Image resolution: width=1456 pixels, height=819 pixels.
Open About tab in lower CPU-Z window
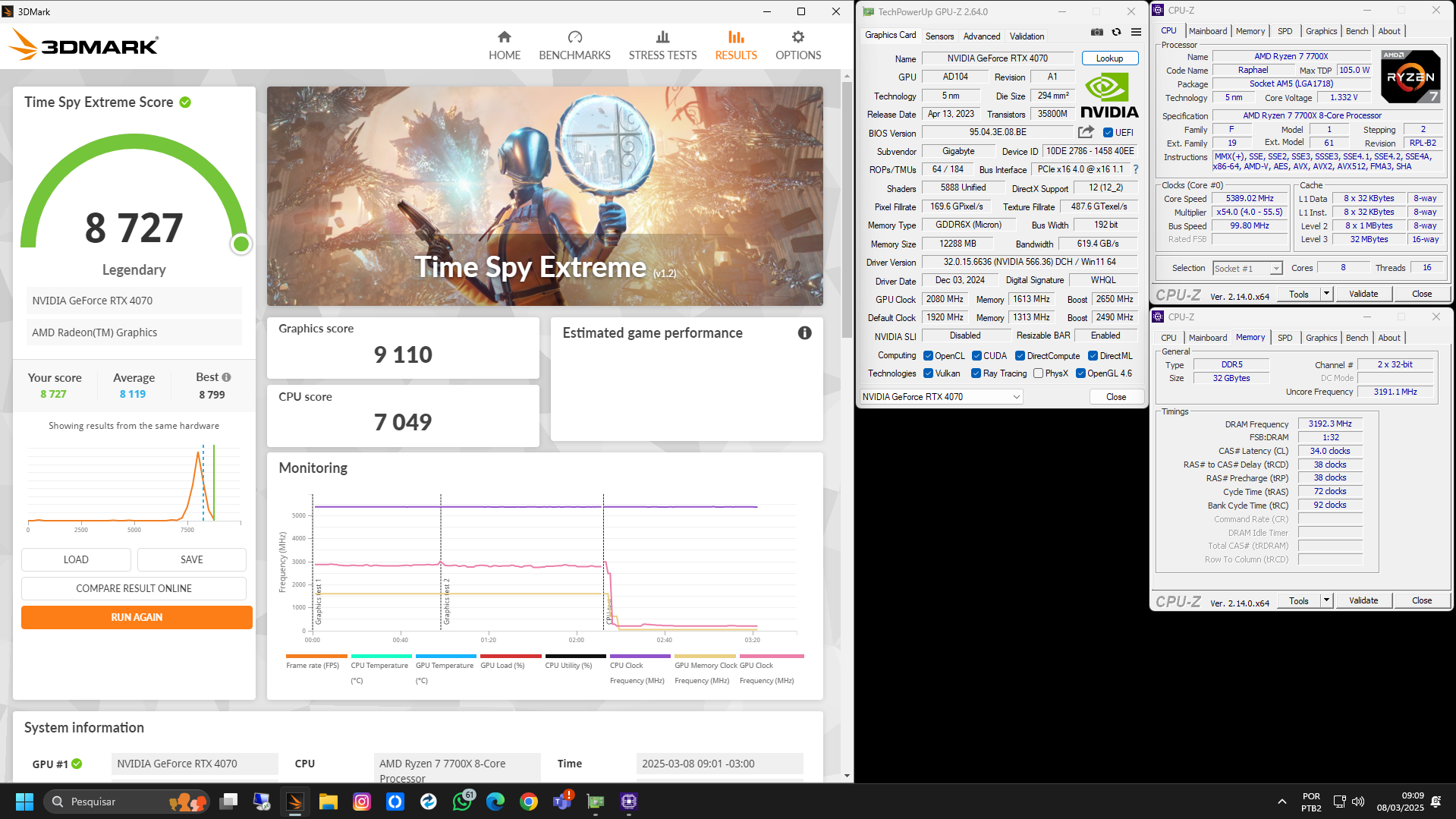1388,338
